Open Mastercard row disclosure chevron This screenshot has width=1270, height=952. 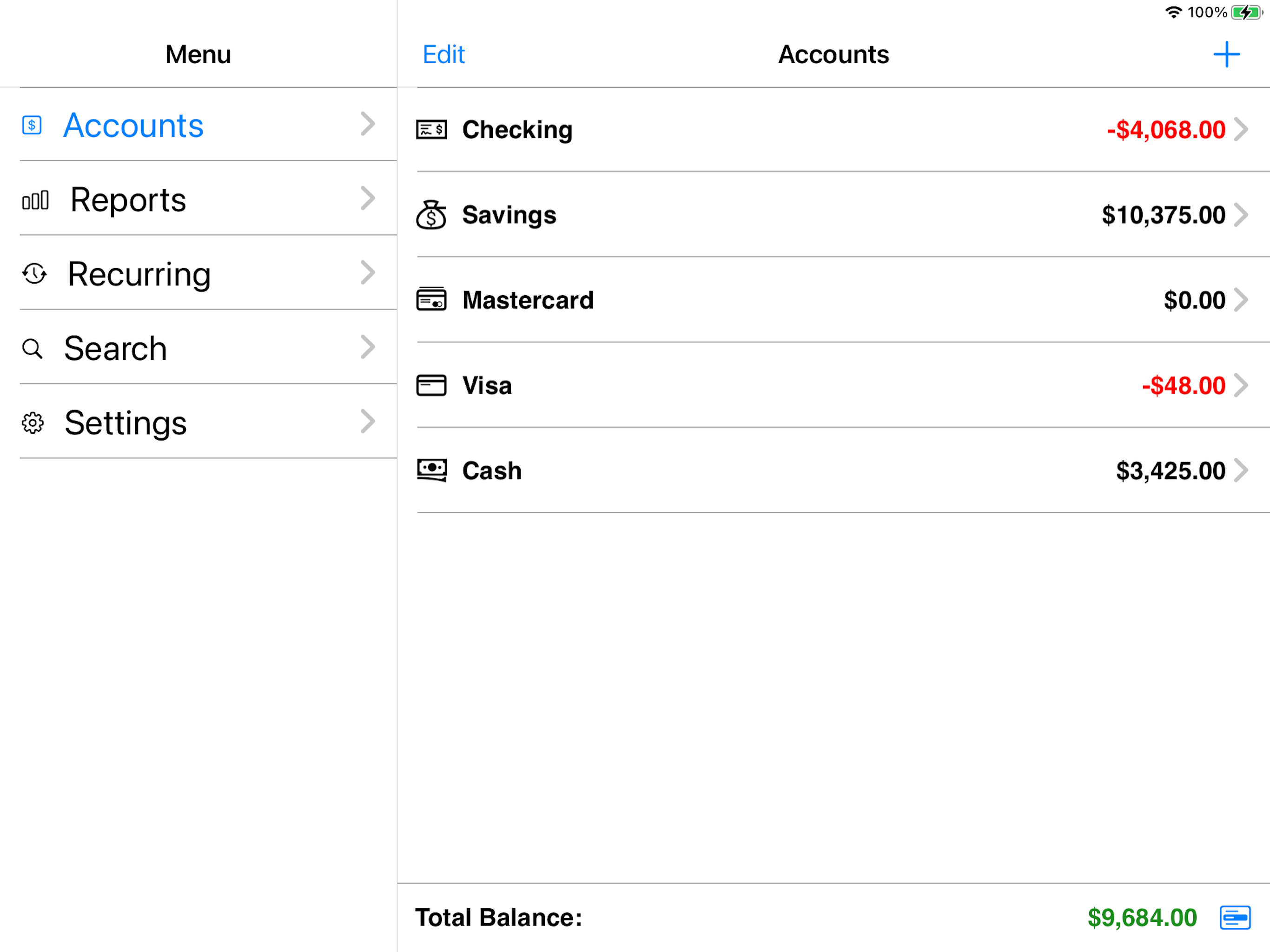pyautogui.click(x=1241, y=300)
